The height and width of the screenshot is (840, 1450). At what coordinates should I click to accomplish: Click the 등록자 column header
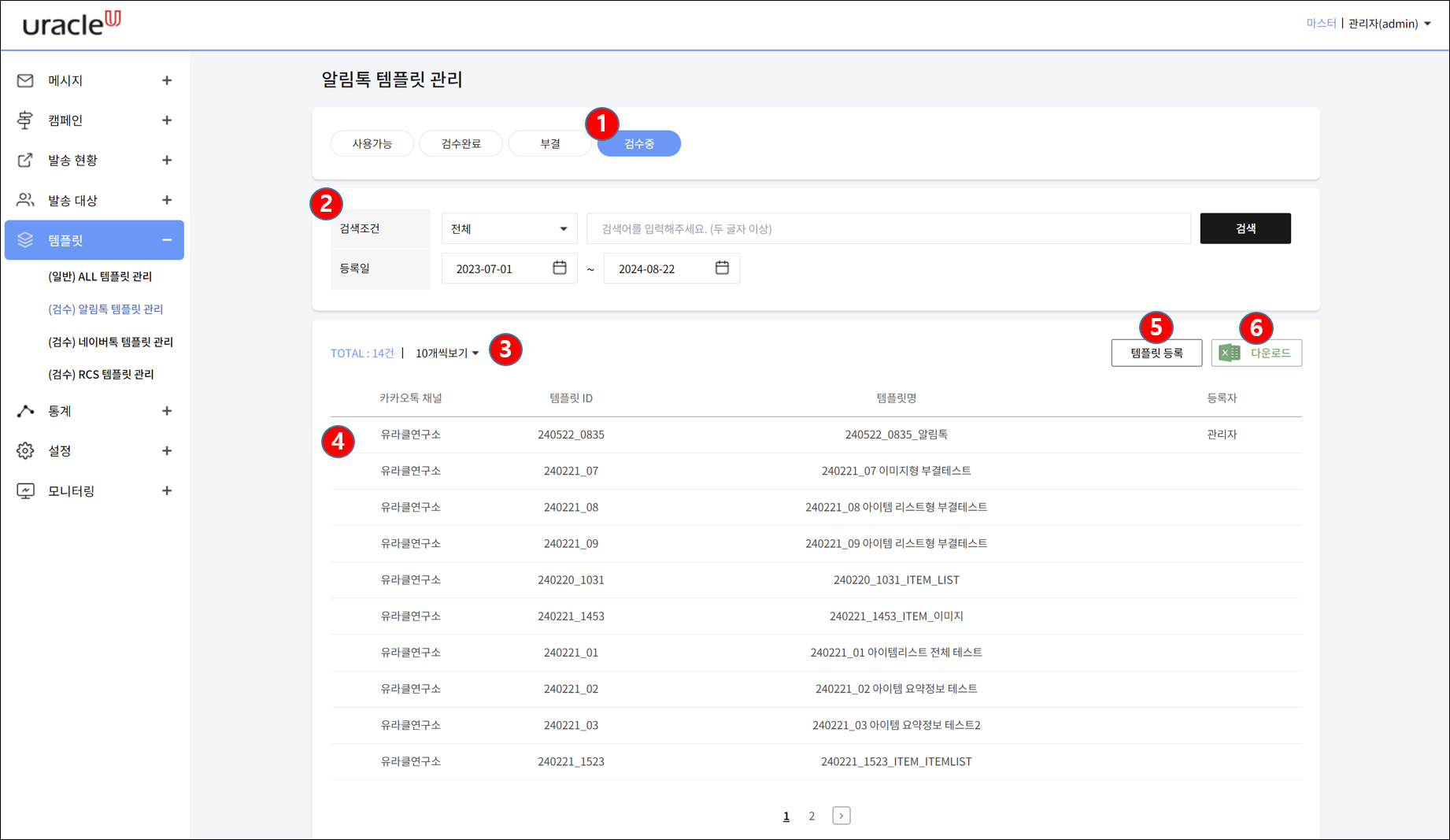pos(1222,398)
